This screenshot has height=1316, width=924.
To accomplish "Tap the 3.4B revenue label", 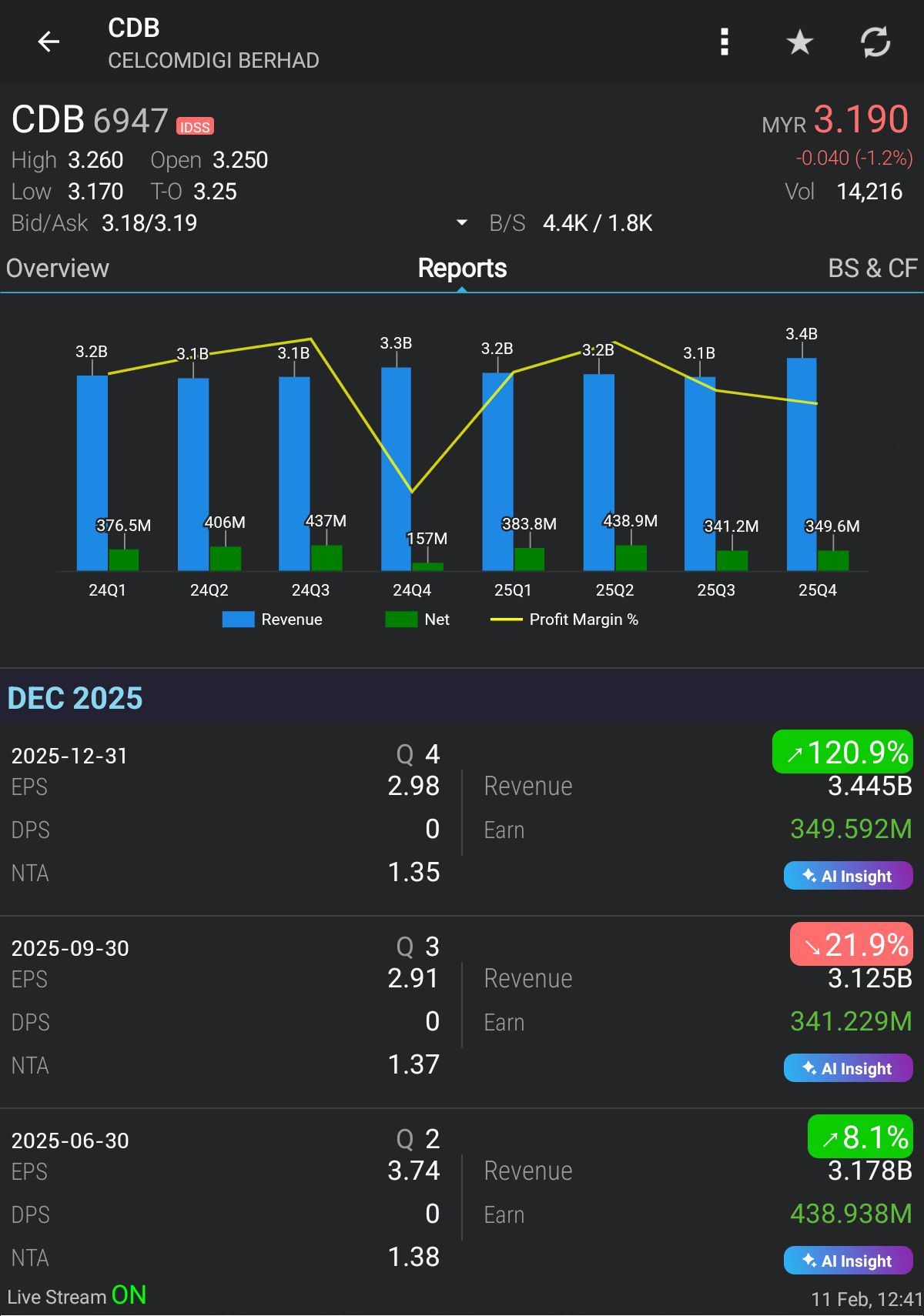I will 802,334.
